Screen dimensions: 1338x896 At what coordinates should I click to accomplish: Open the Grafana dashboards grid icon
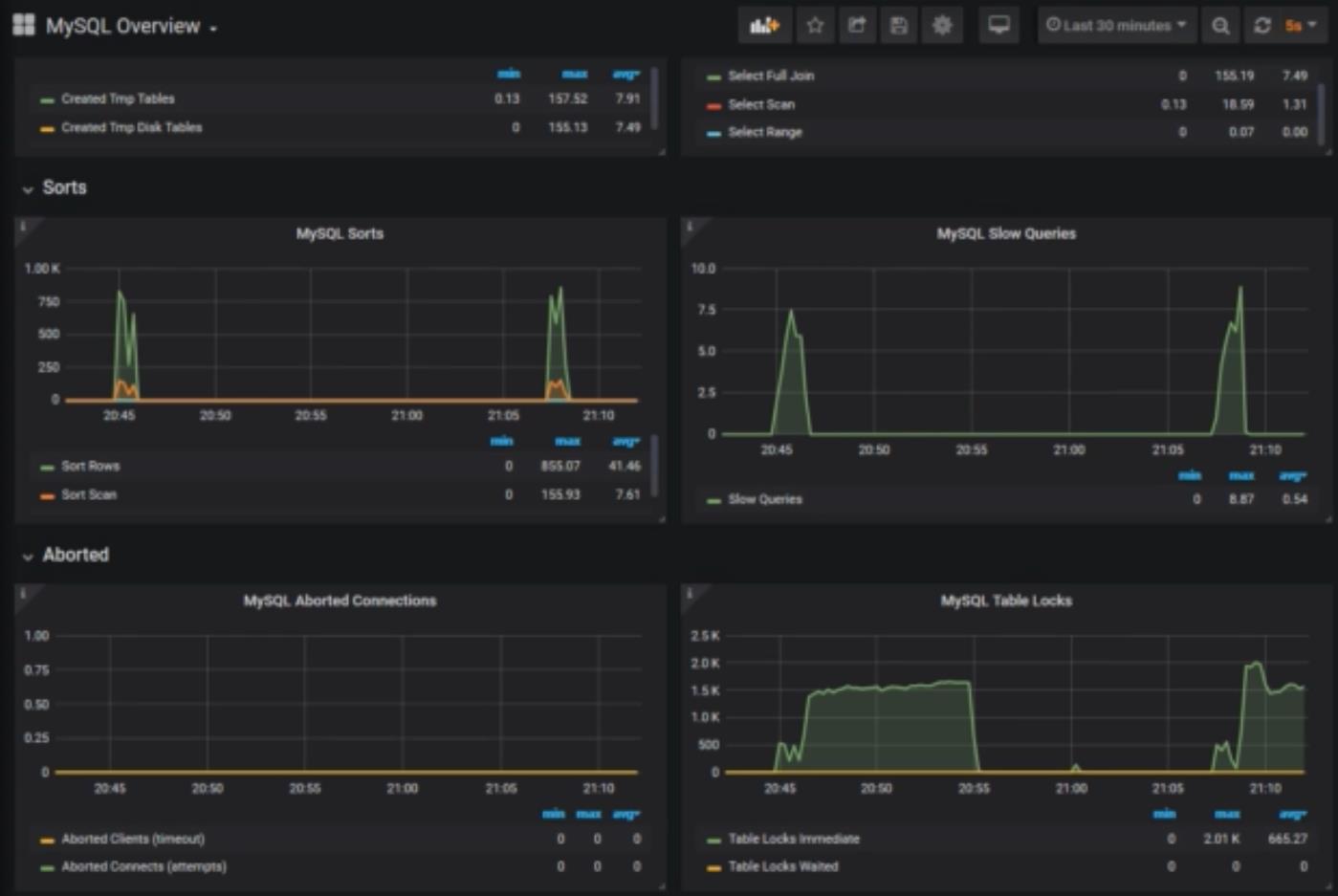pyautogui.click(x=24, y=25)
